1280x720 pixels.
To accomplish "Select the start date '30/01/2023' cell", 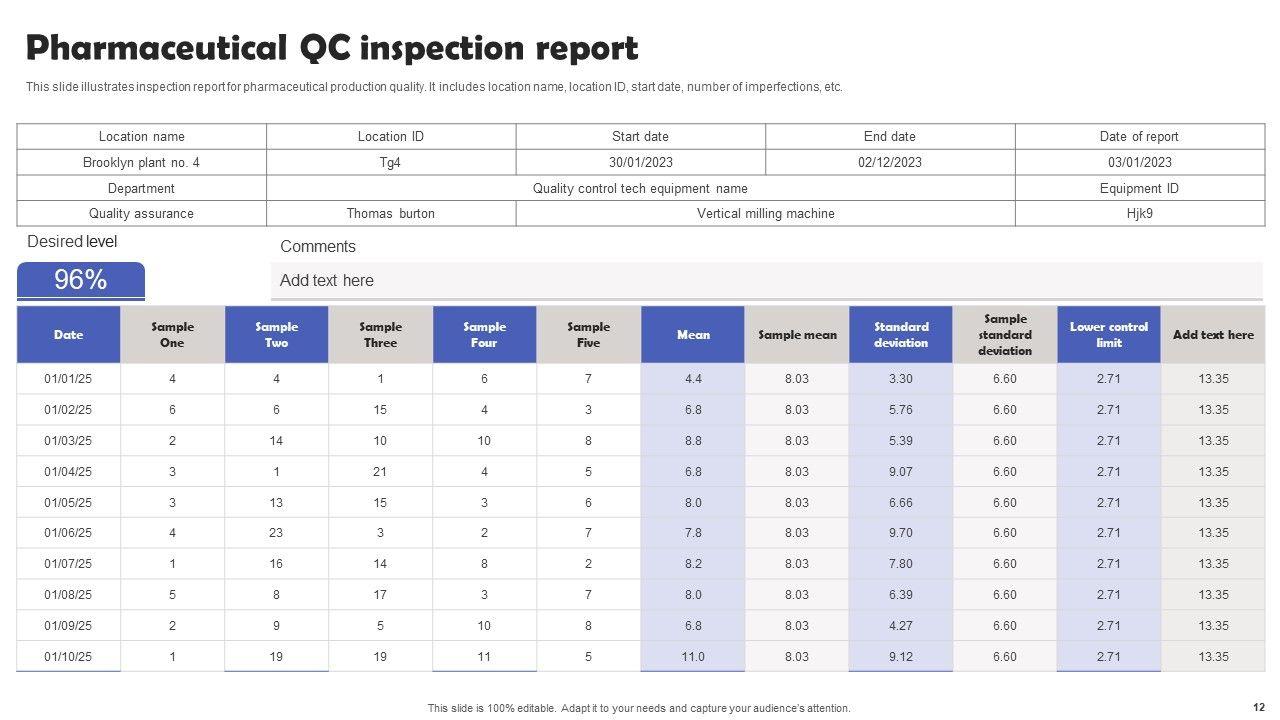I will tap(641, 162).
